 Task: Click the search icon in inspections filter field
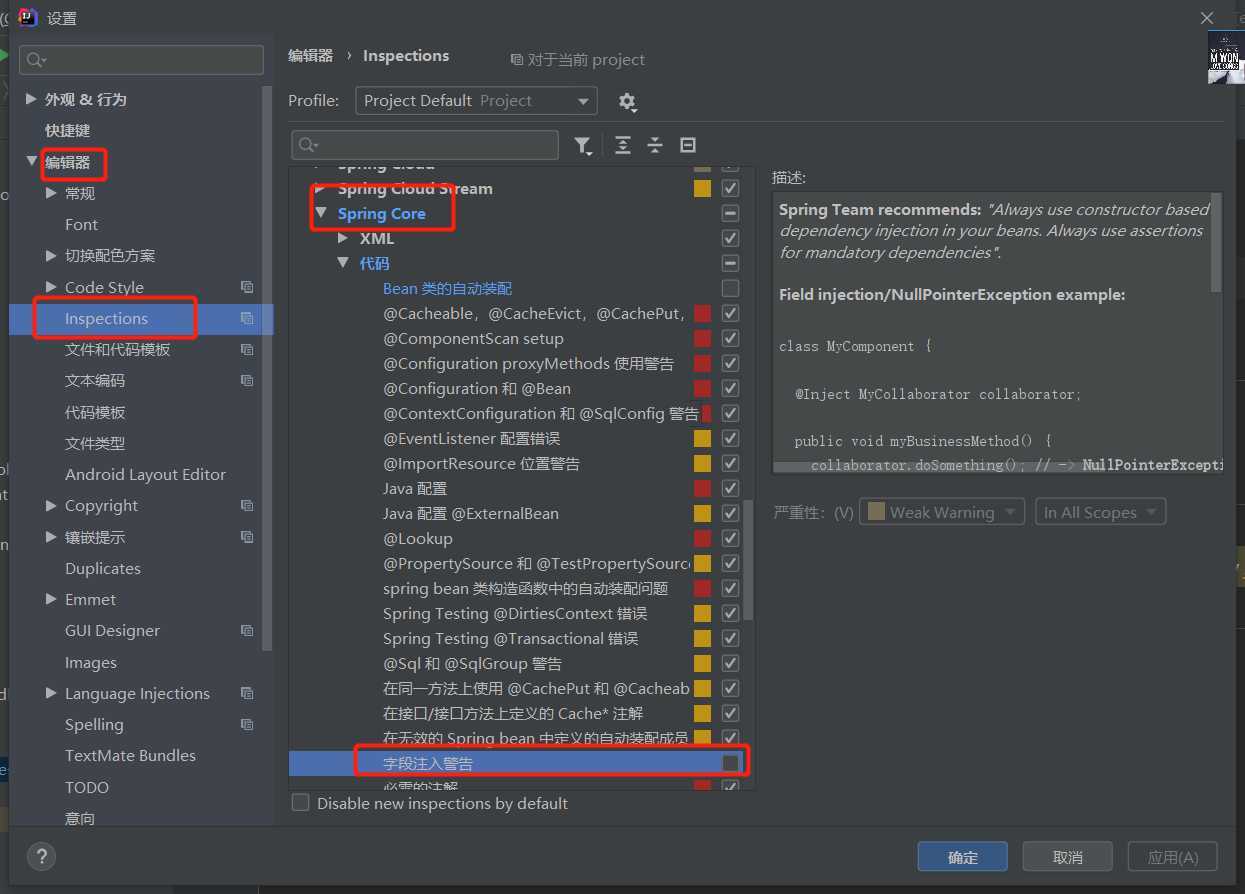(x=309, y=146)
